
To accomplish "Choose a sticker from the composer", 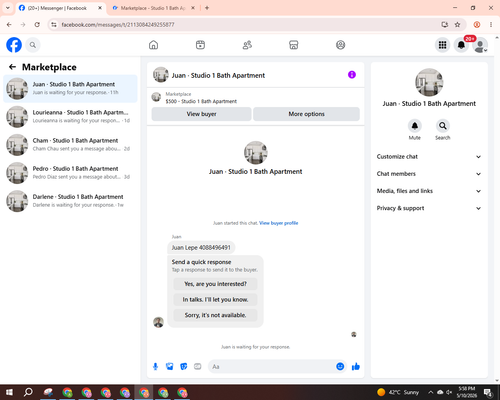I will (184, 367).
